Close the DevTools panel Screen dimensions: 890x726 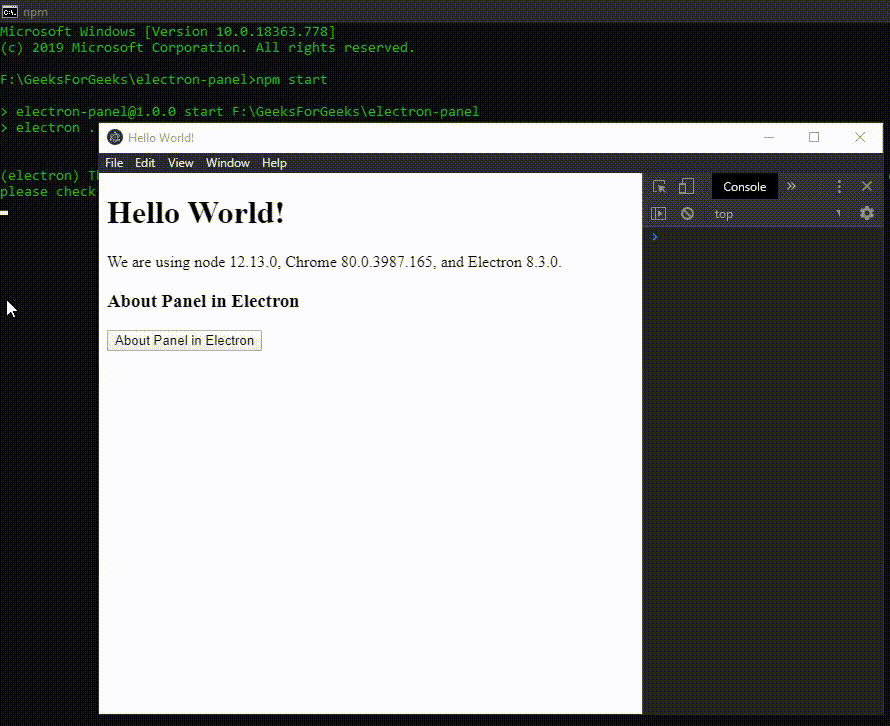[x=867, y=186]
